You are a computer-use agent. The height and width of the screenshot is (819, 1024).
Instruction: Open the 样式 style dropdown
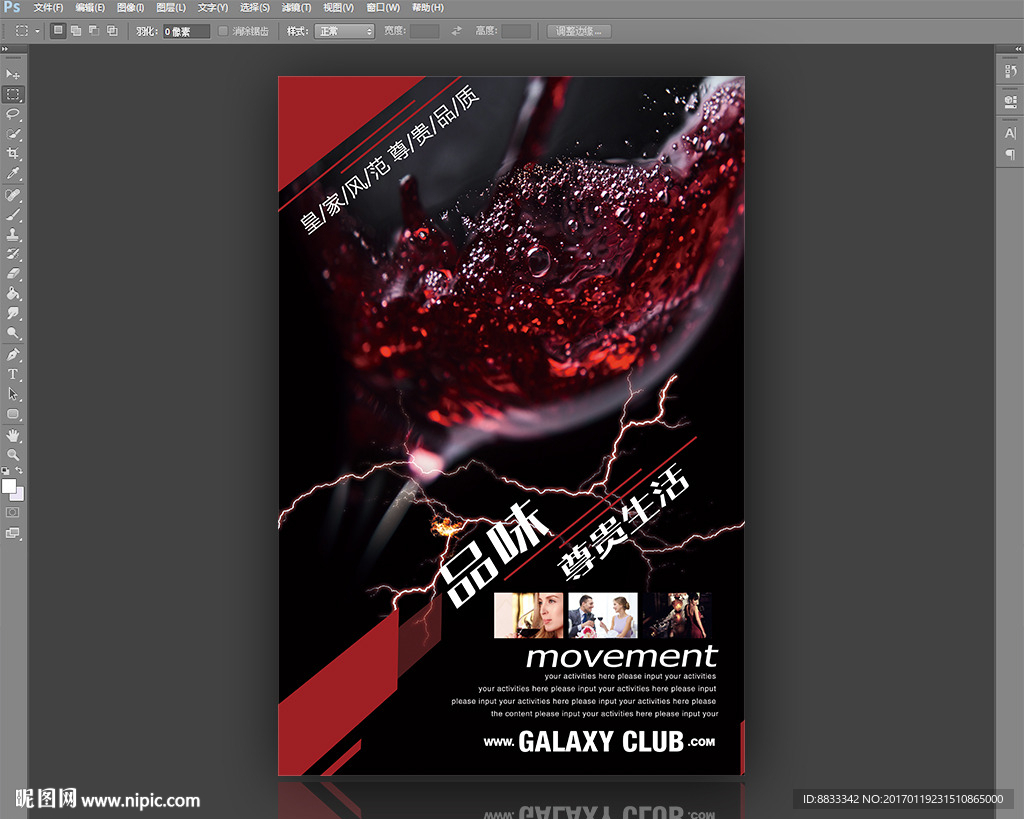(344, 31)
